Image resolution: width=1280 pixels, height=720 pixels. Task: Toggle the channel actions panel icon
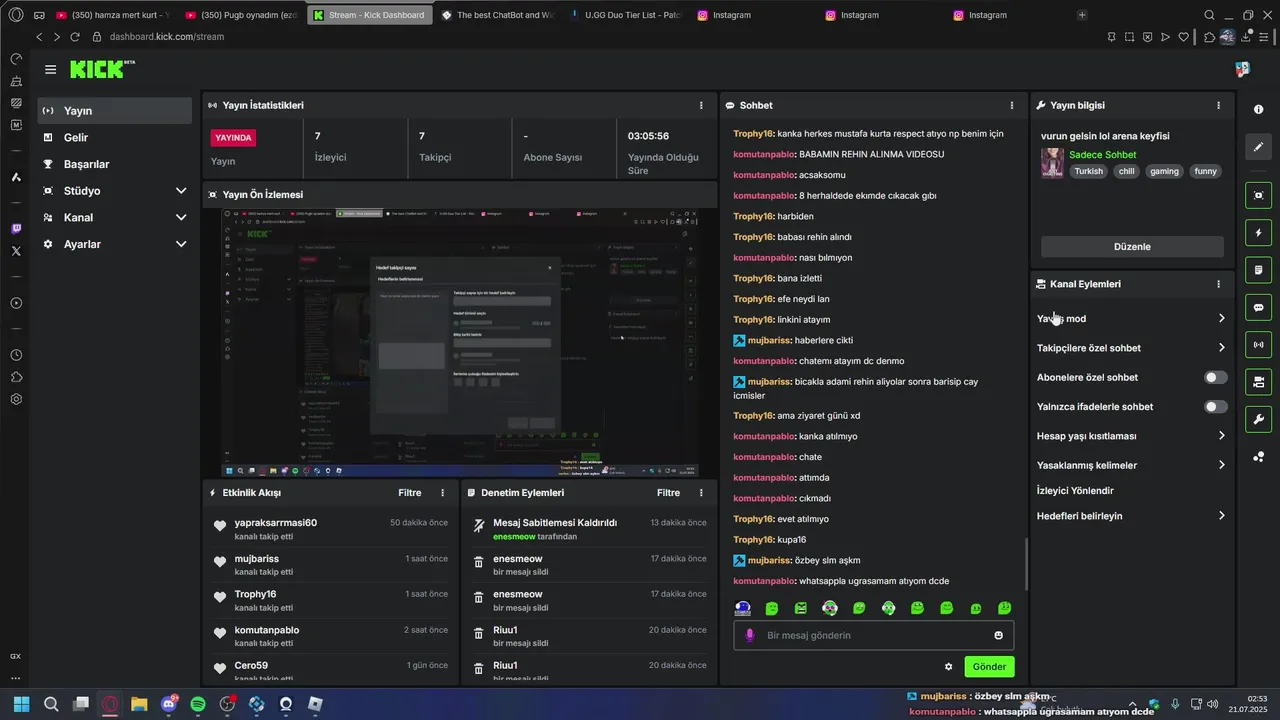point(1258,382)
